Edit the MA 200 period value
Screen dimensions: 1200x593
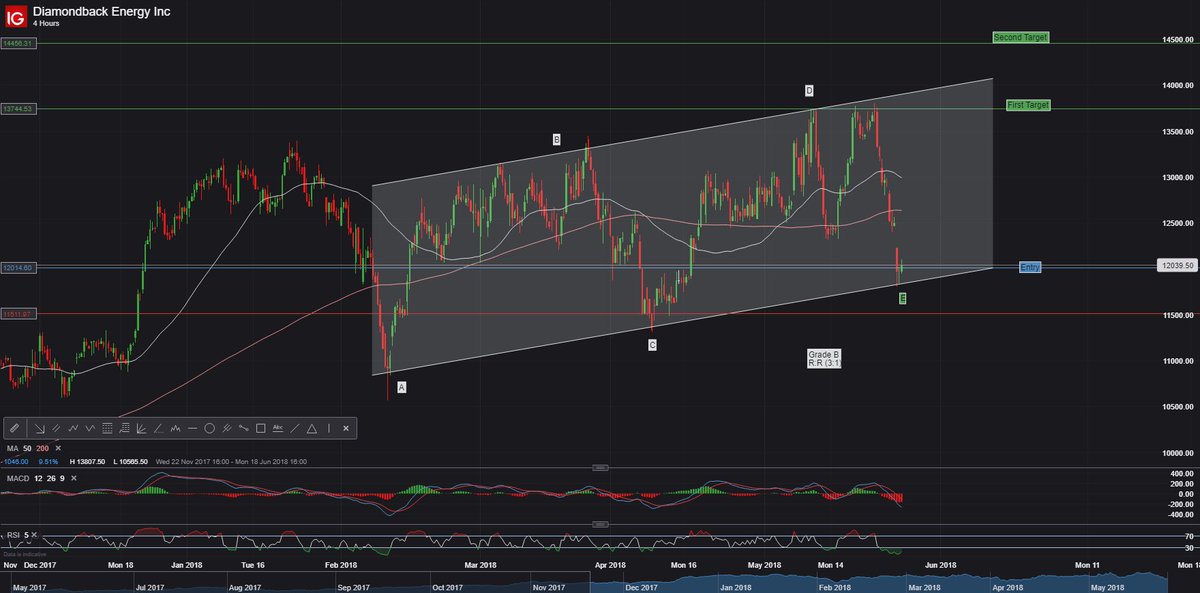coord(43,448)
